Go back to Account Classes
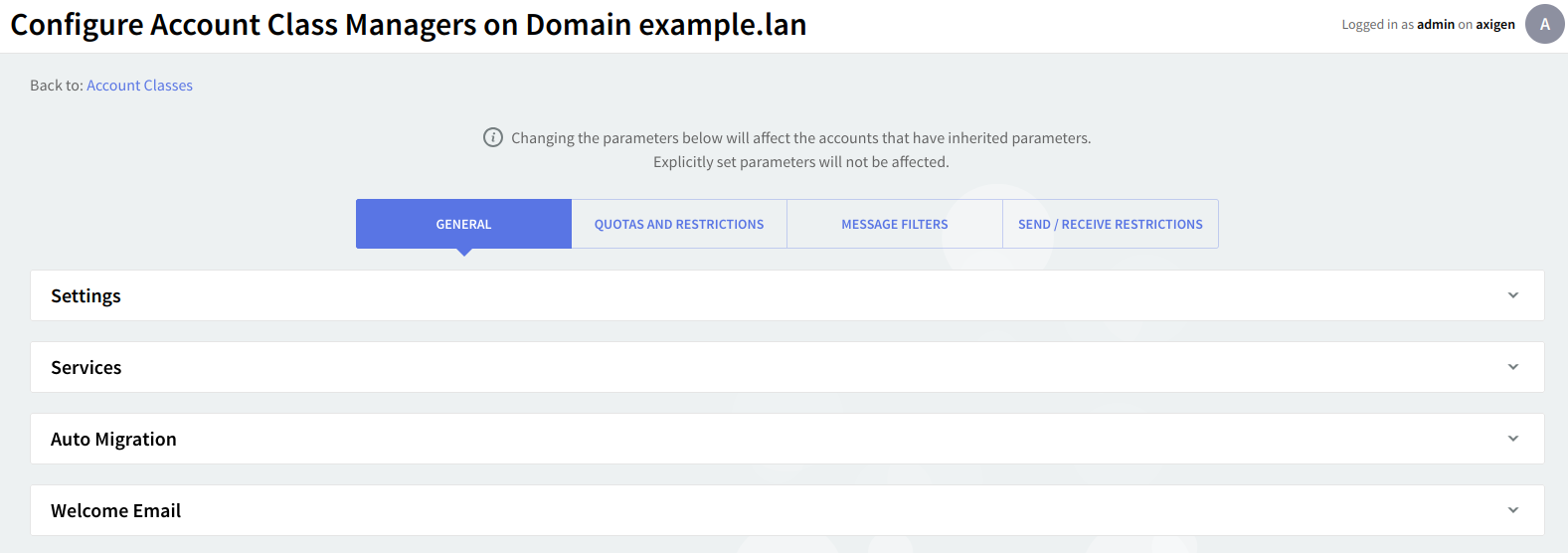1568x553 pixels. [139, 86]
